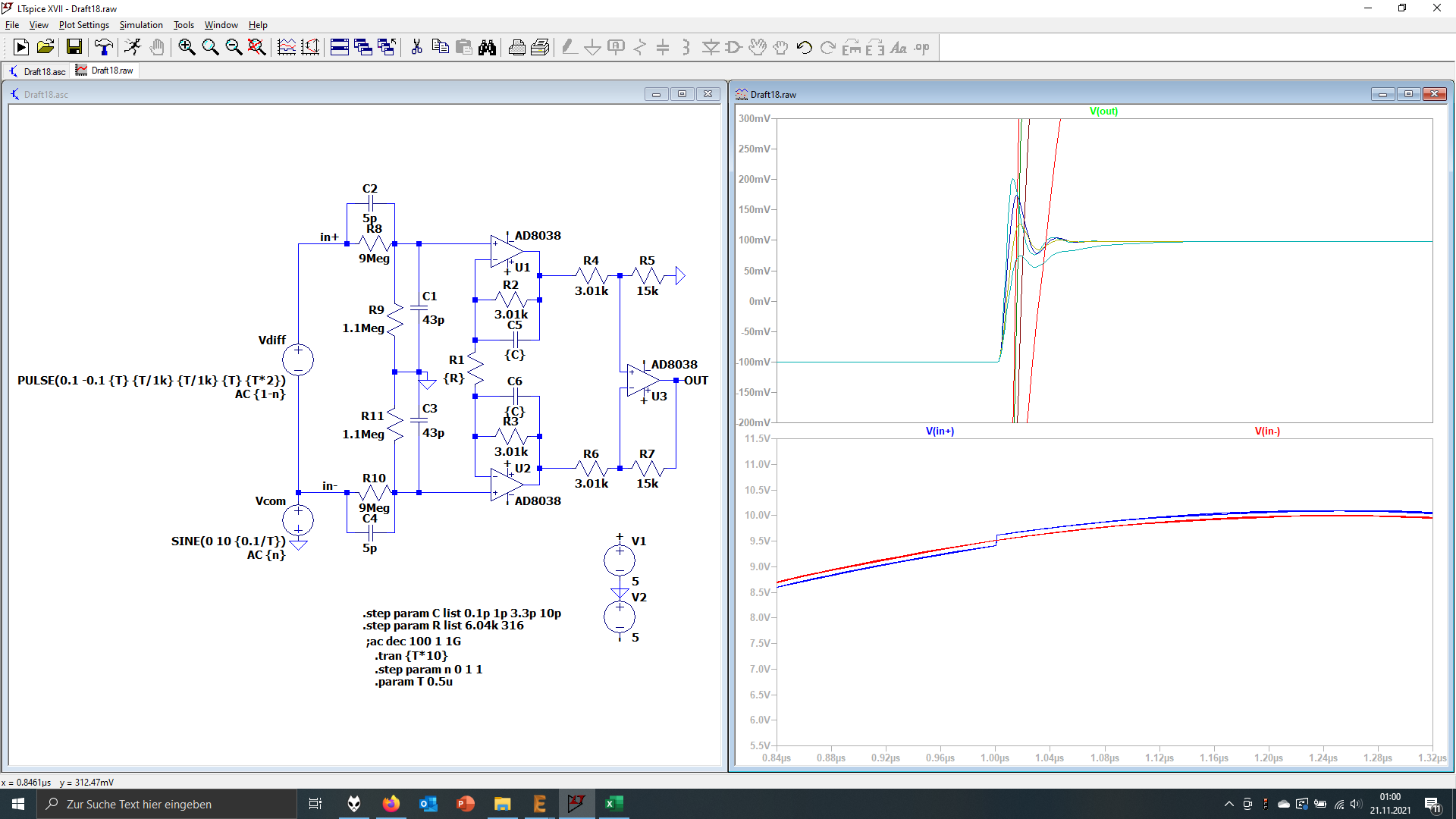Open the Help menu
Viewport: 1456px width, 819px height.
[x=258, y=25]
